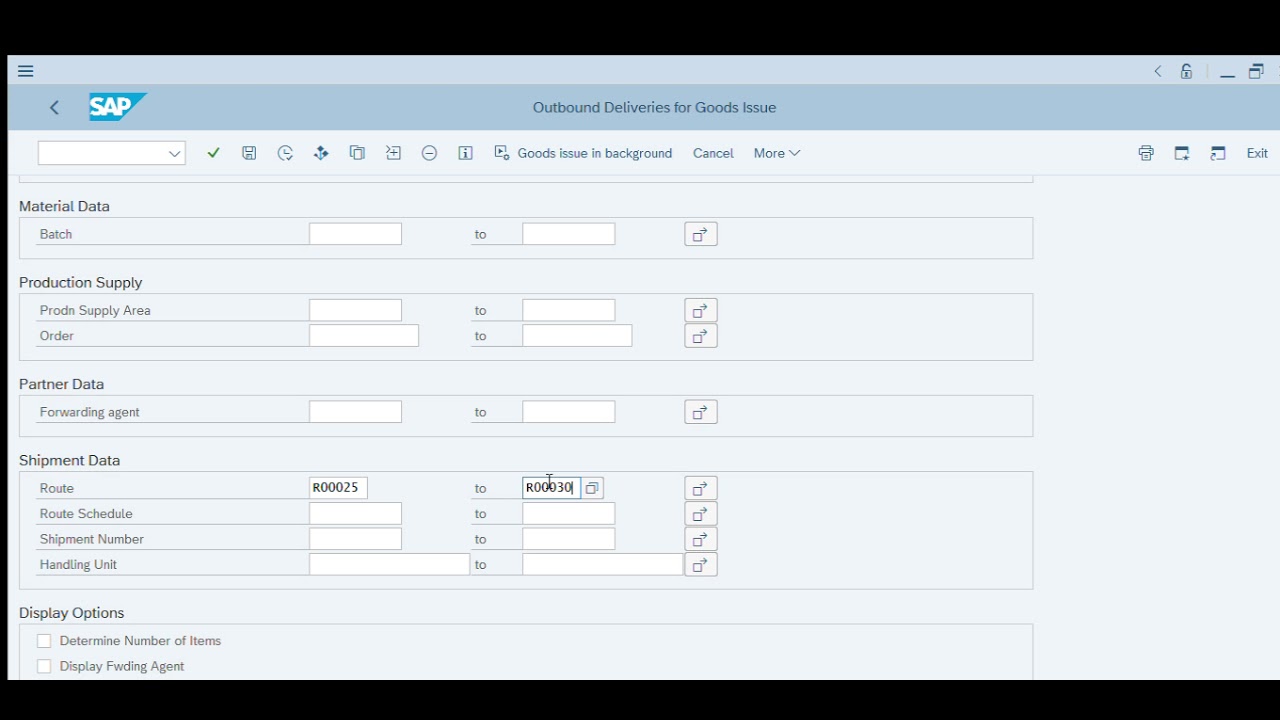Viewport: 1280px width, 720px height.
Task: Click the Print icon
Action: (1146, 153)
